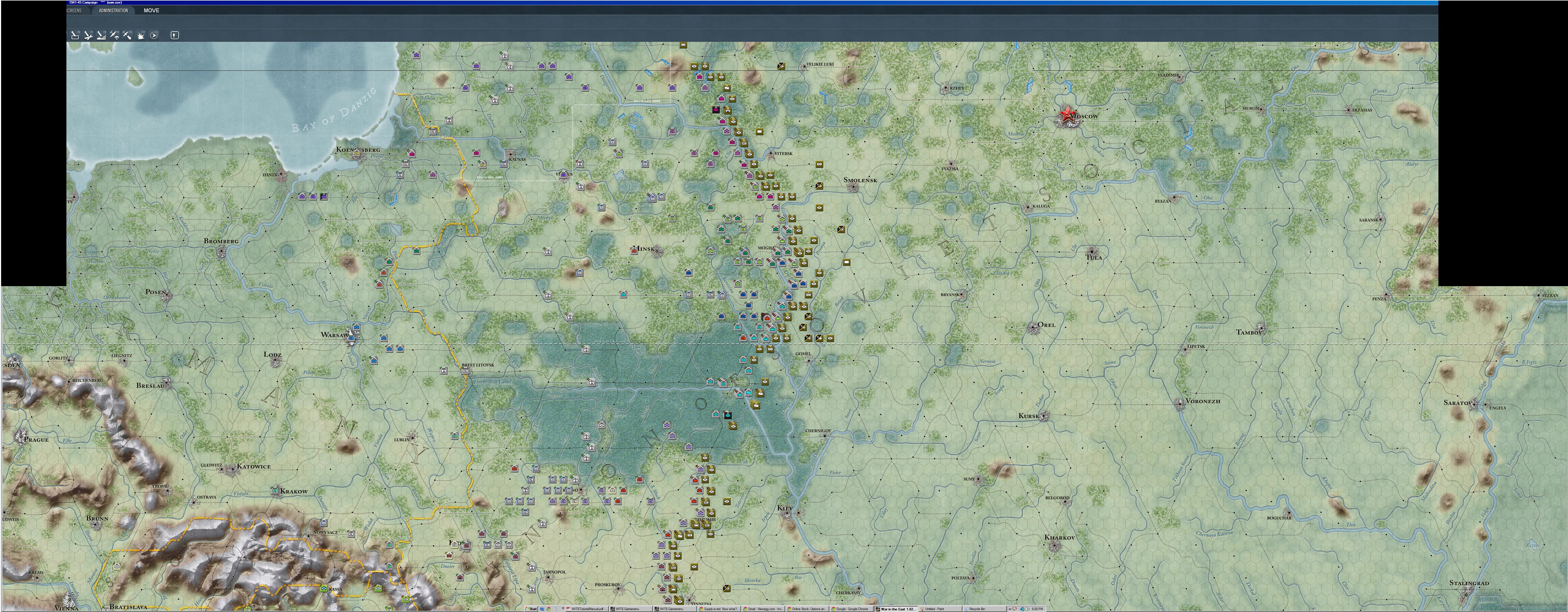Select the unit counter beside Velikie Luki

781,66
